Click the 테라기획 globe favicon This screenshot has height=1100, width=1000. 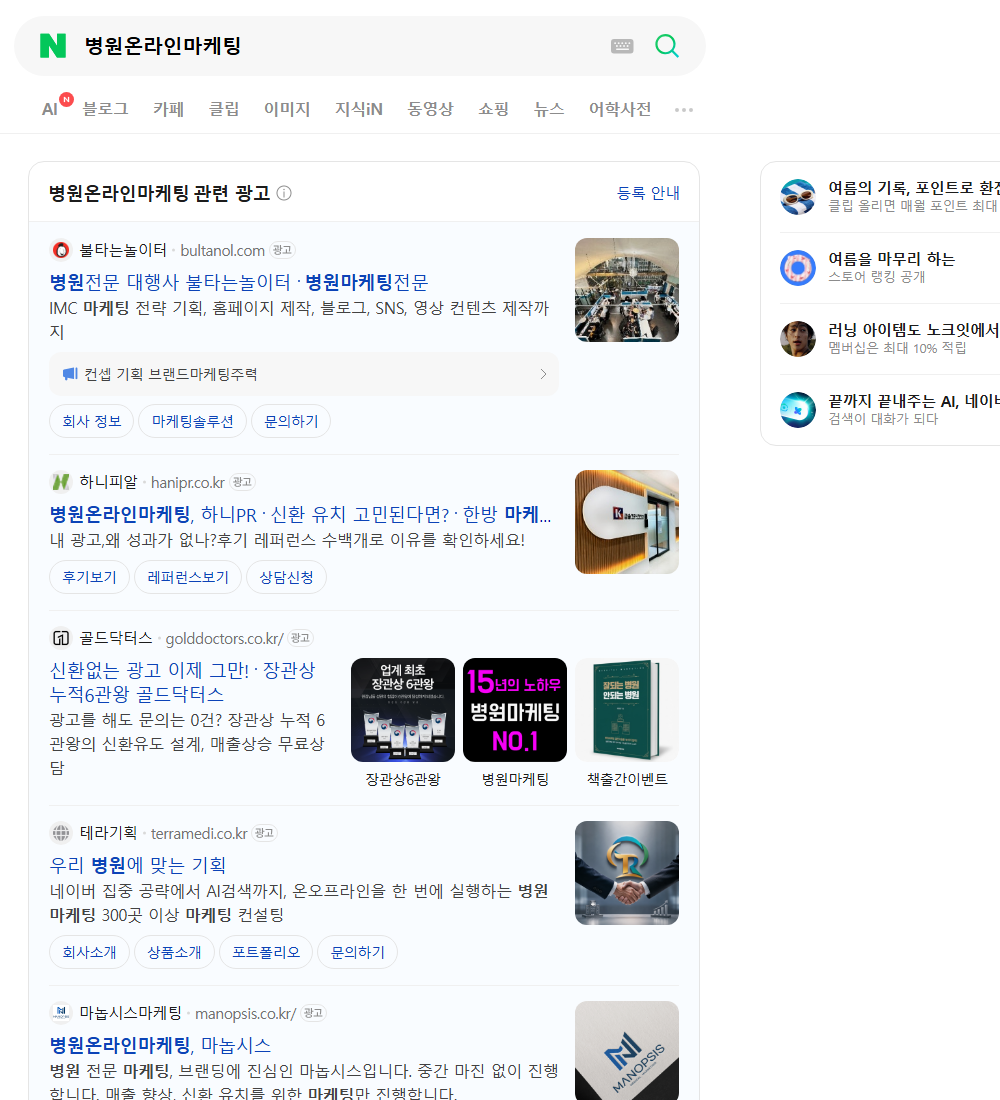(x=61, y=833)
